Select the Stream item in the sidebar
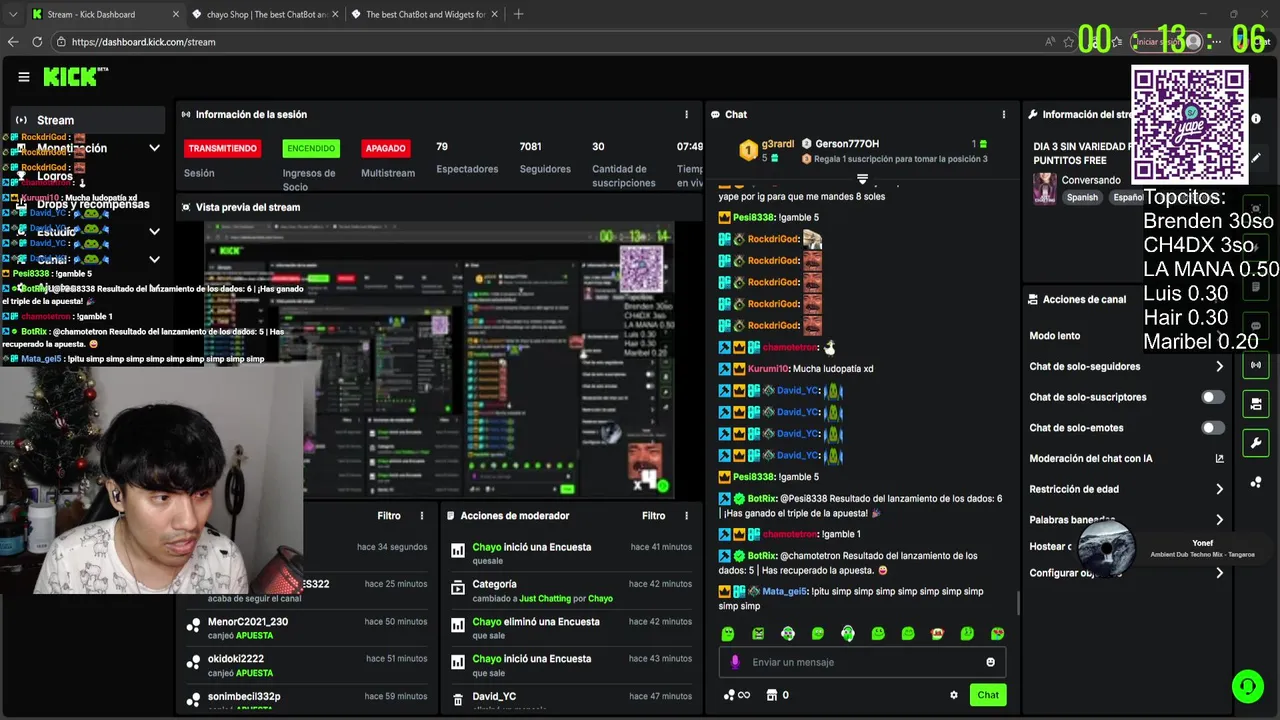Viewport: 1280px width, 720px height. pos(89,120)
